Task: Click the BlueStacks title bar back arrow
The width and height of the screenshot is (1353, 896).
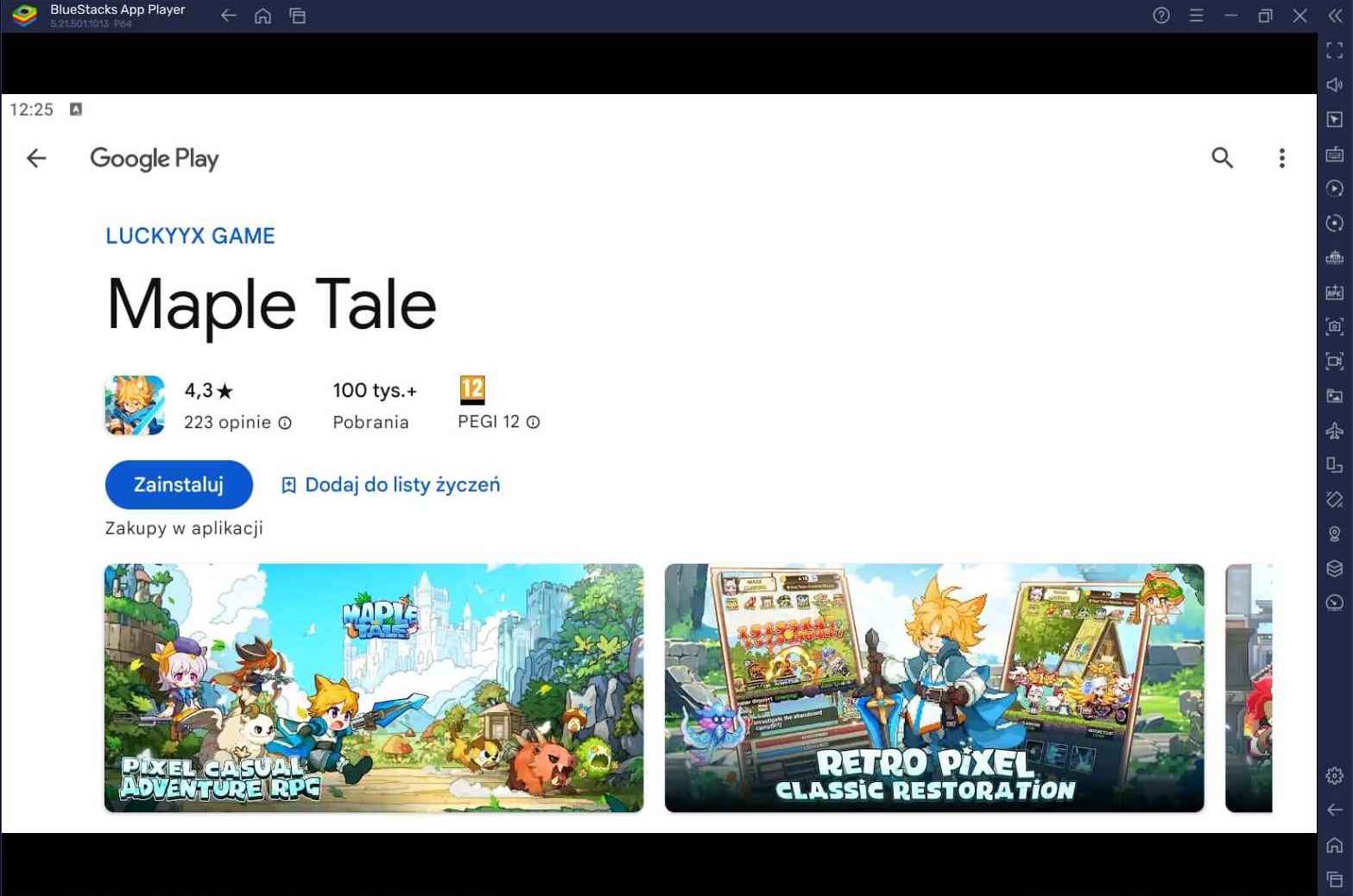Action: [229, 16]
